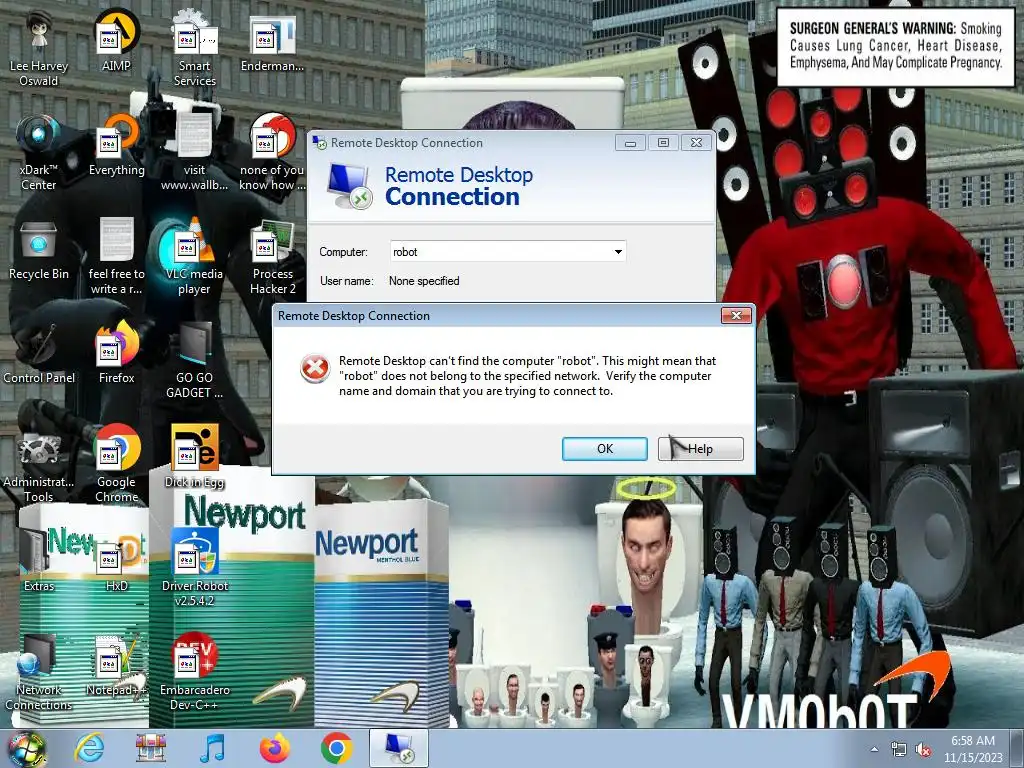This screenshot has height=768, width=1024.
Task: Launch the Everything search shortcut
Action: [116, 145]
